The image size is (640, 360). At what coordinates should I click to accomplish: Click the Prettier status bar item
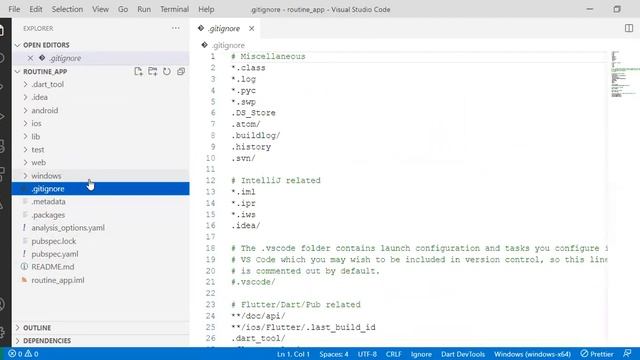[x=597, y=354]
